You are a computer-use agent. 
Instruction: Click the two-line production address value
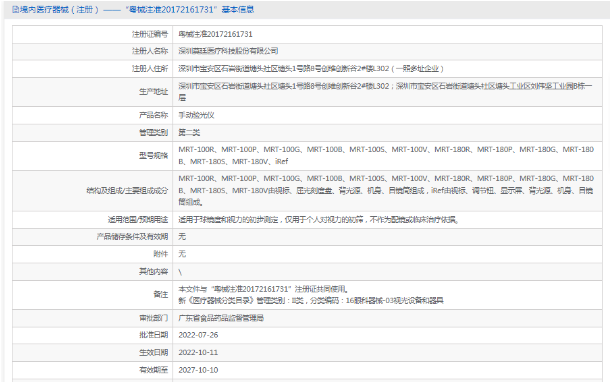[x=386, y=92]
